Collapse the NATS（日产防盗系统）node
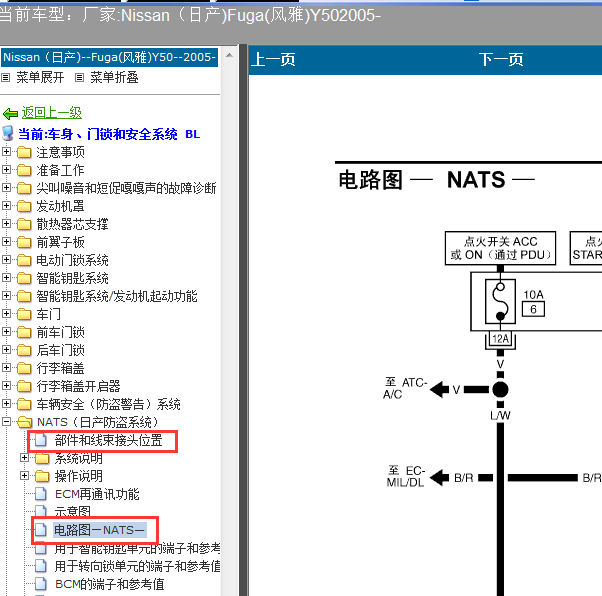Screen dimensions: 602x596 pos(6,421)
